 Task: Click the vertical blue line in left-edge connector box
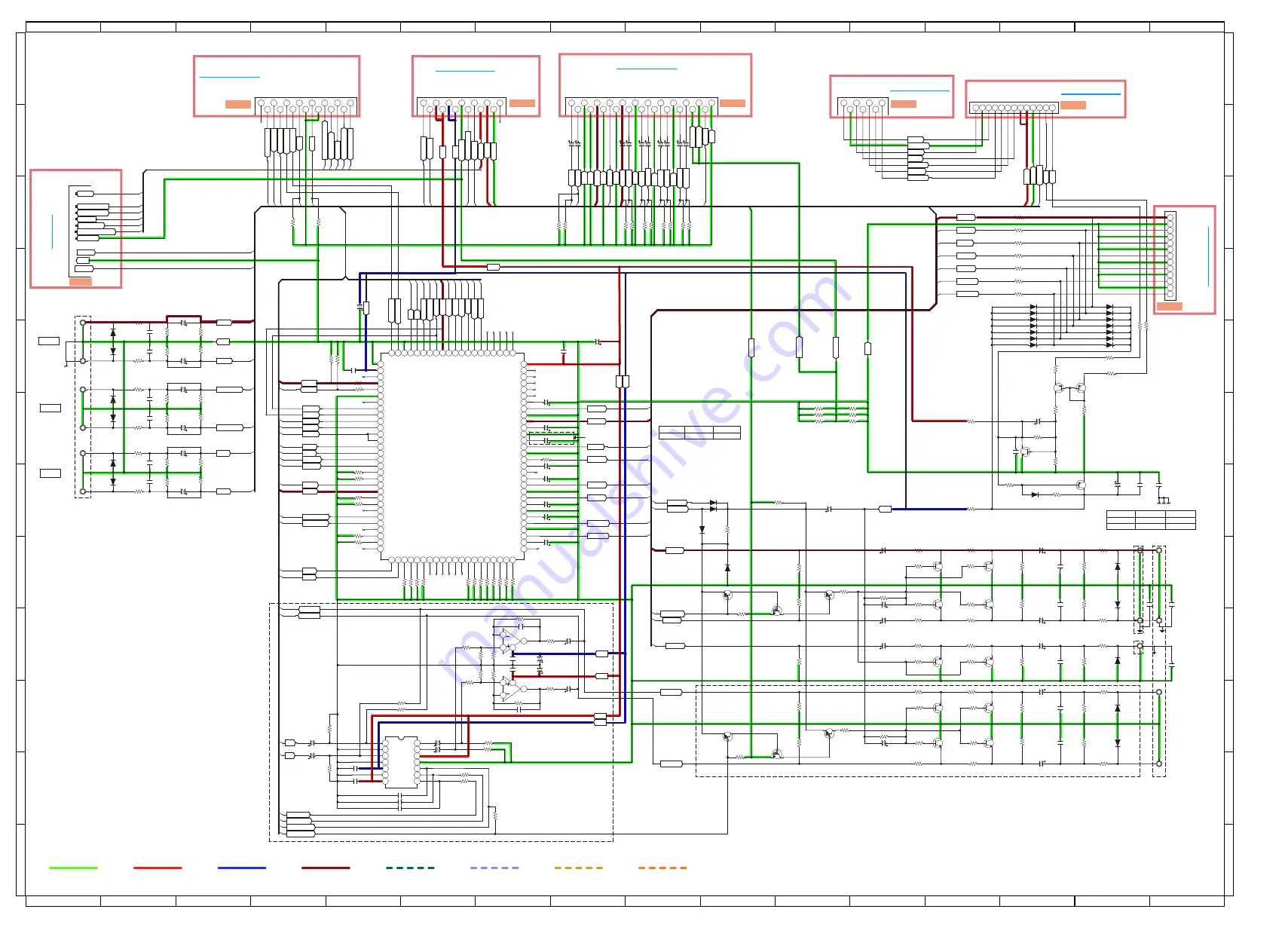click(53, 231)
